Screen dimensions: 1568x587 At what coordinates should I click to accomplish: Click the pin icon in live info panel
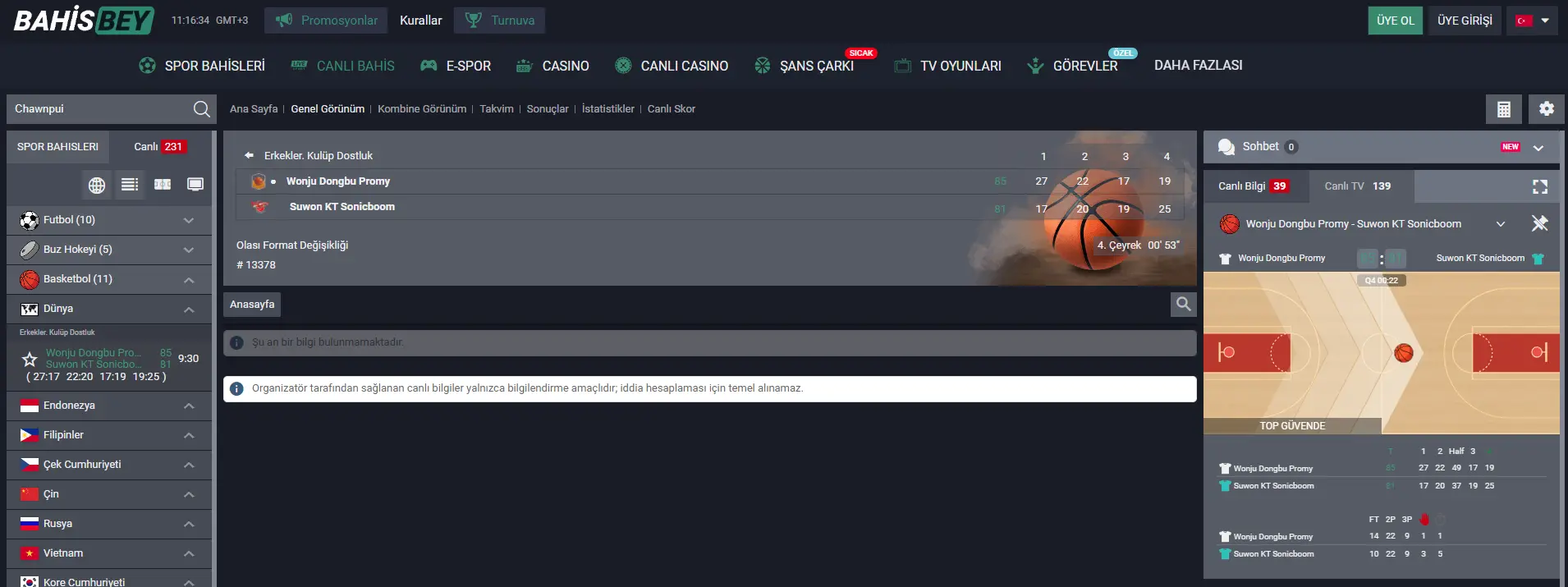coord(1540,223)
